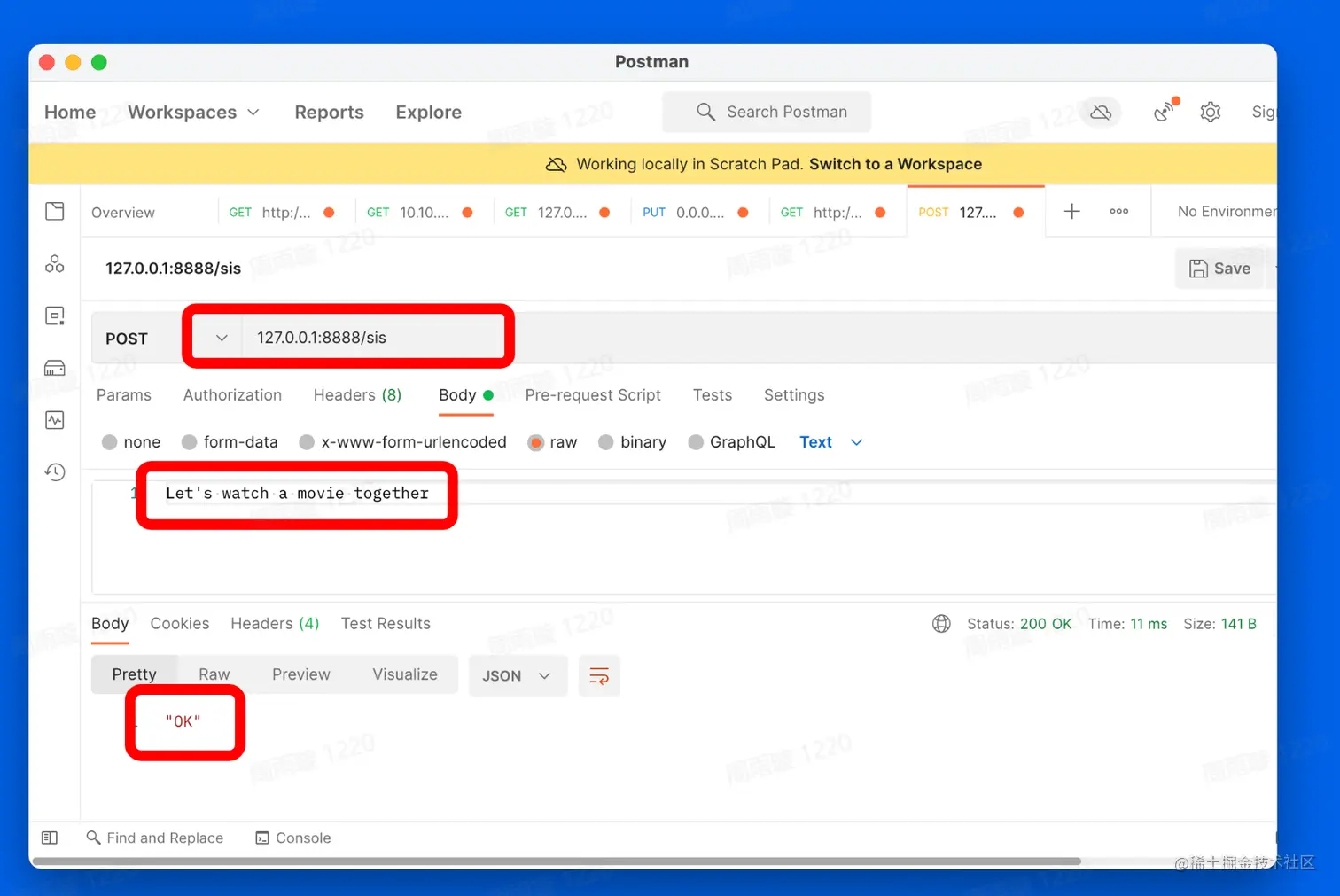
Task: Switch to the Authorization tab
Action: pyautogui.click(x=232, y=395)
